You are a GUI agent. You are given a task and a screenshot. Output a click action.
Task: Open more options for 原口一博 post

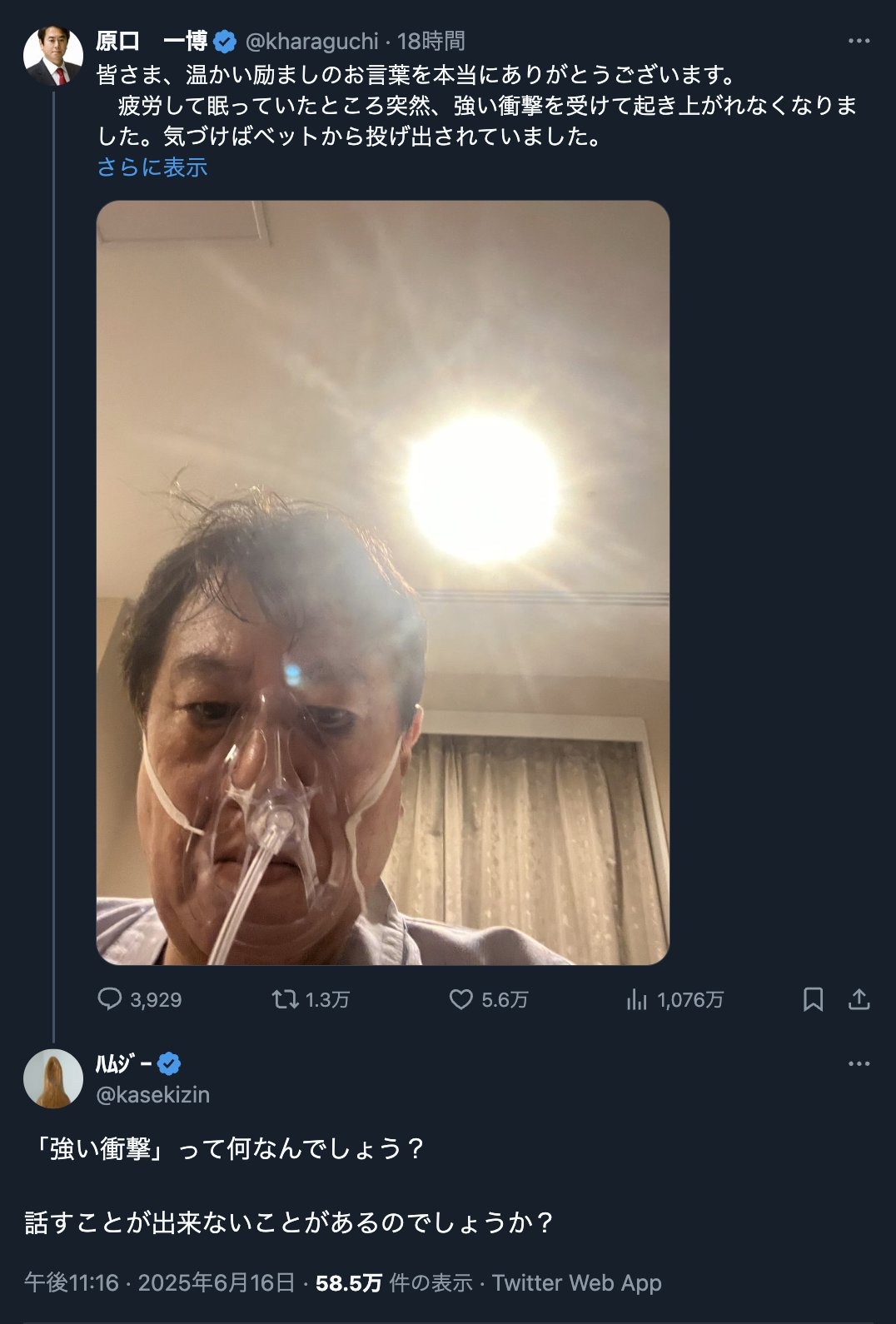pos(859,41)
